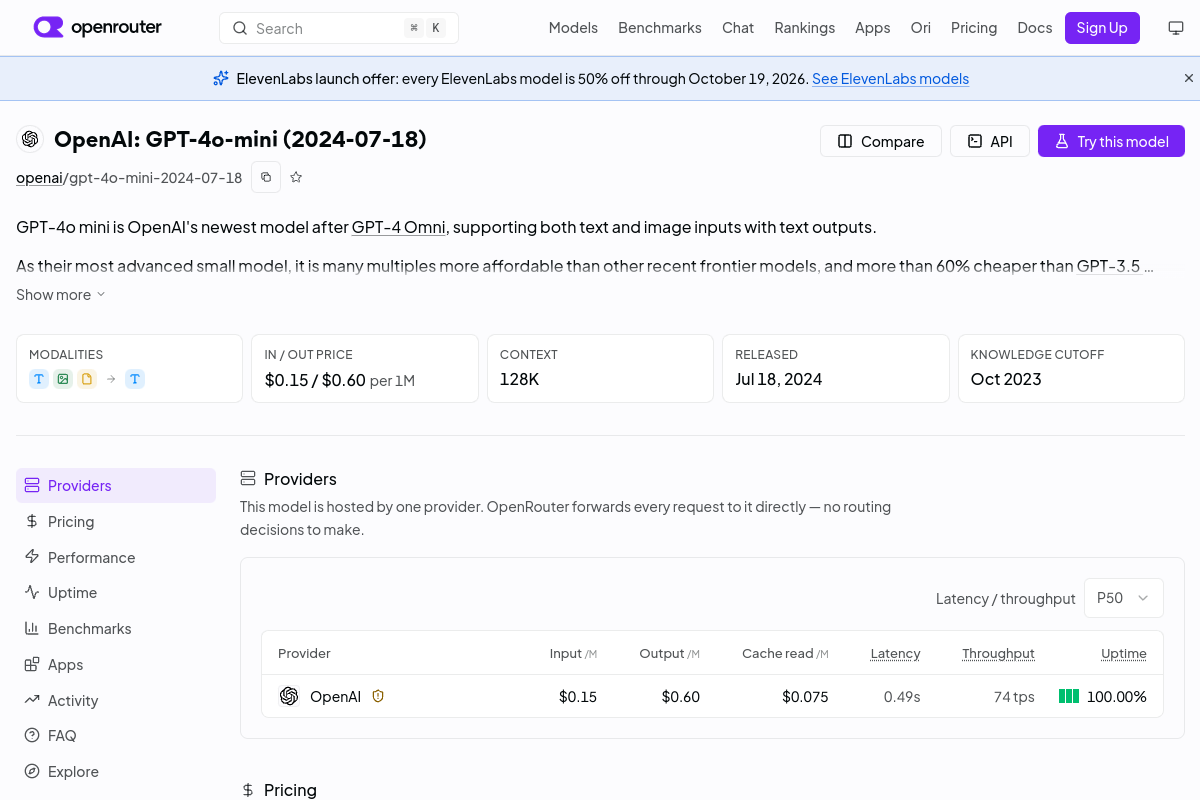The height and width of the screenshot is (800, 1200).
Task: Jump to Performance in the sidebar
Action: 116,558
